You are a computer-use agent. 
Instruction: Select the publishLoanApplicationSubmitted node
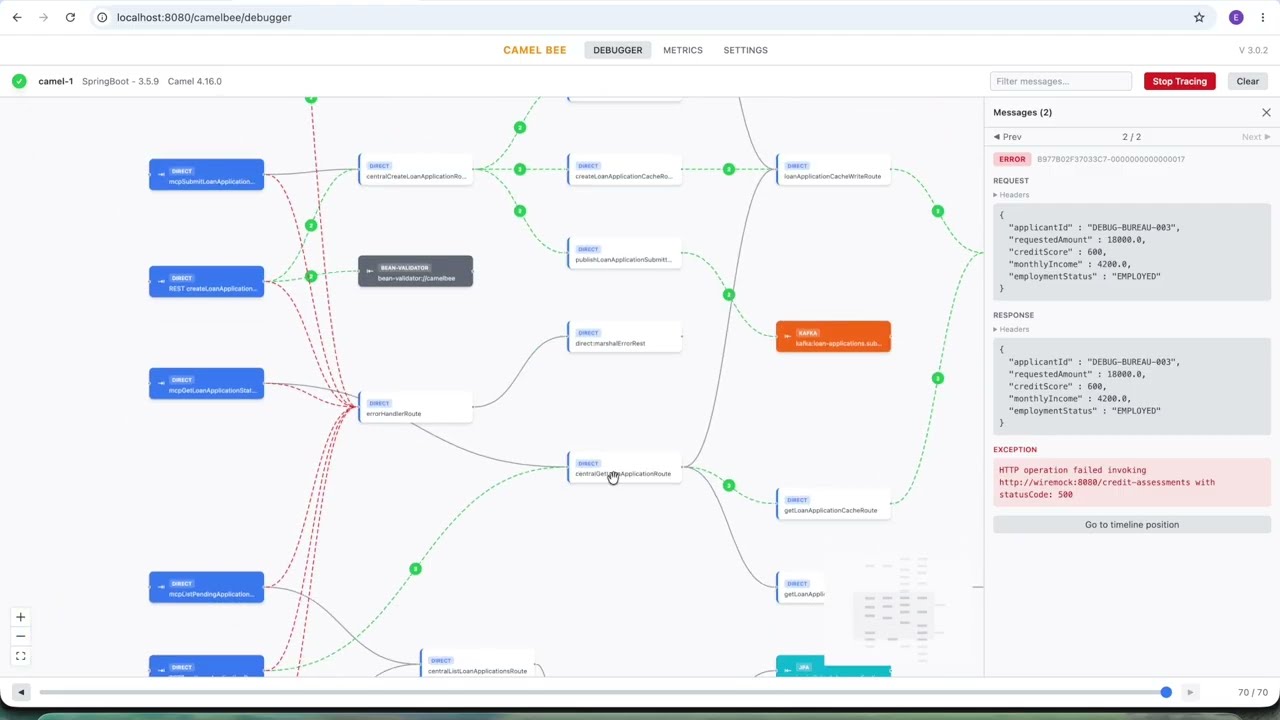(625, 253)
